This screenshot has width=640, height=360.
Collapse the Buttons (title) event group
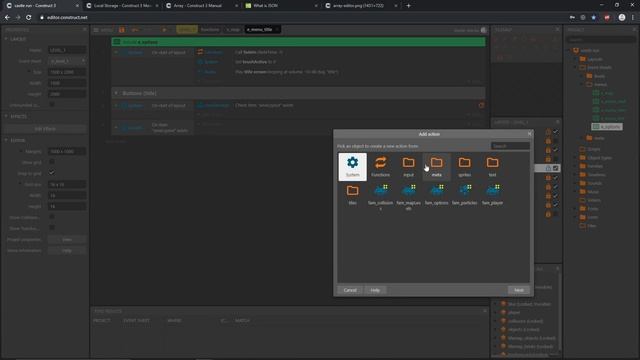[x=116, y=93]
